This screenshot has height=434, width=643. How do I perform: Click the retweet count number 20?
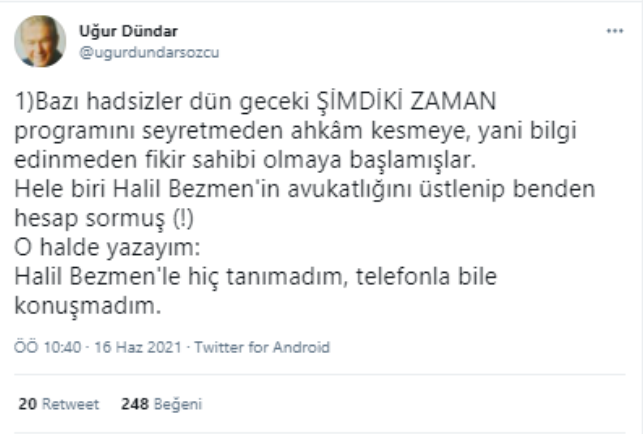27,405
